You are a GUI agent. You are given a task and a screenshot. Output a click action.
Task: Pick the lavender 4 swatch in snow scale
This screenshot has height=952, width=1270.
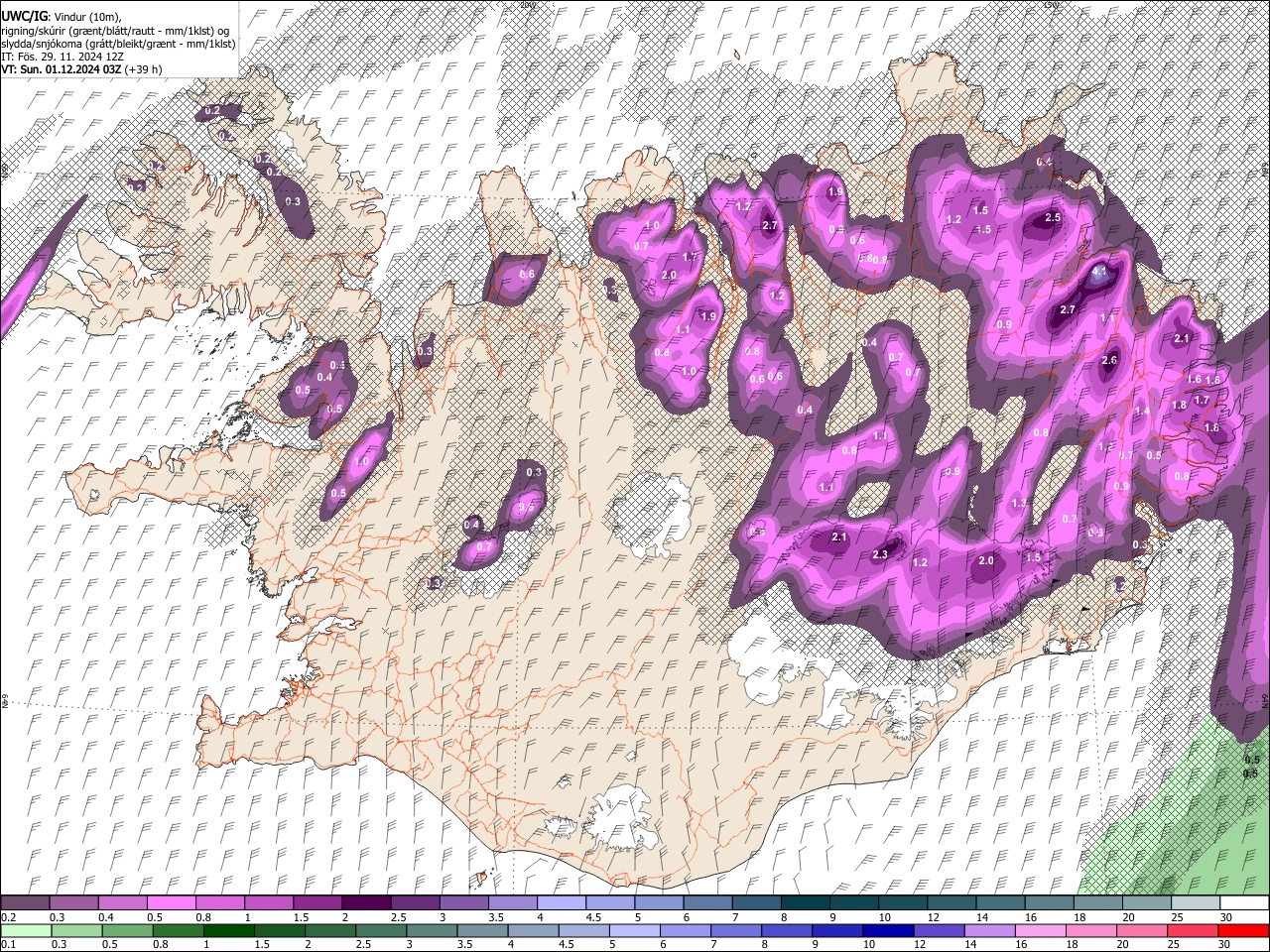pyautogui.click(x=560, y=902)
